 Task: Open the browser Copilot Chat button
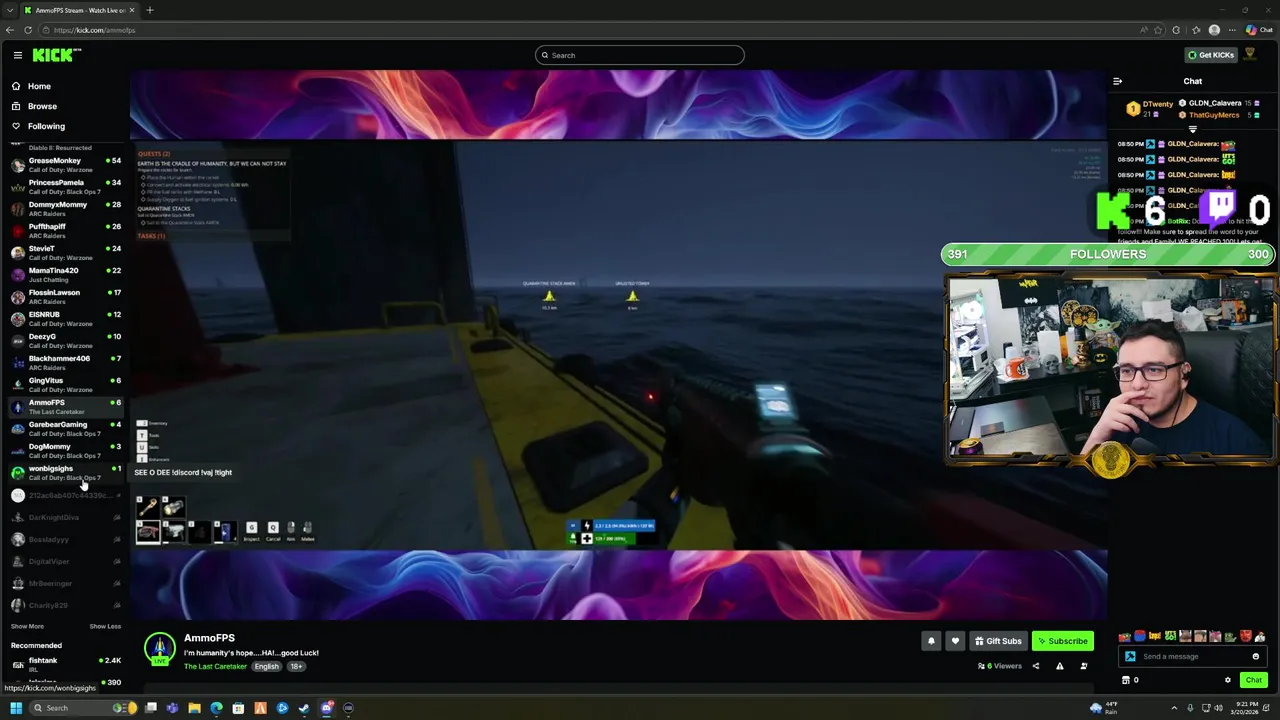pyautogui.click(x=1259, y=30)
